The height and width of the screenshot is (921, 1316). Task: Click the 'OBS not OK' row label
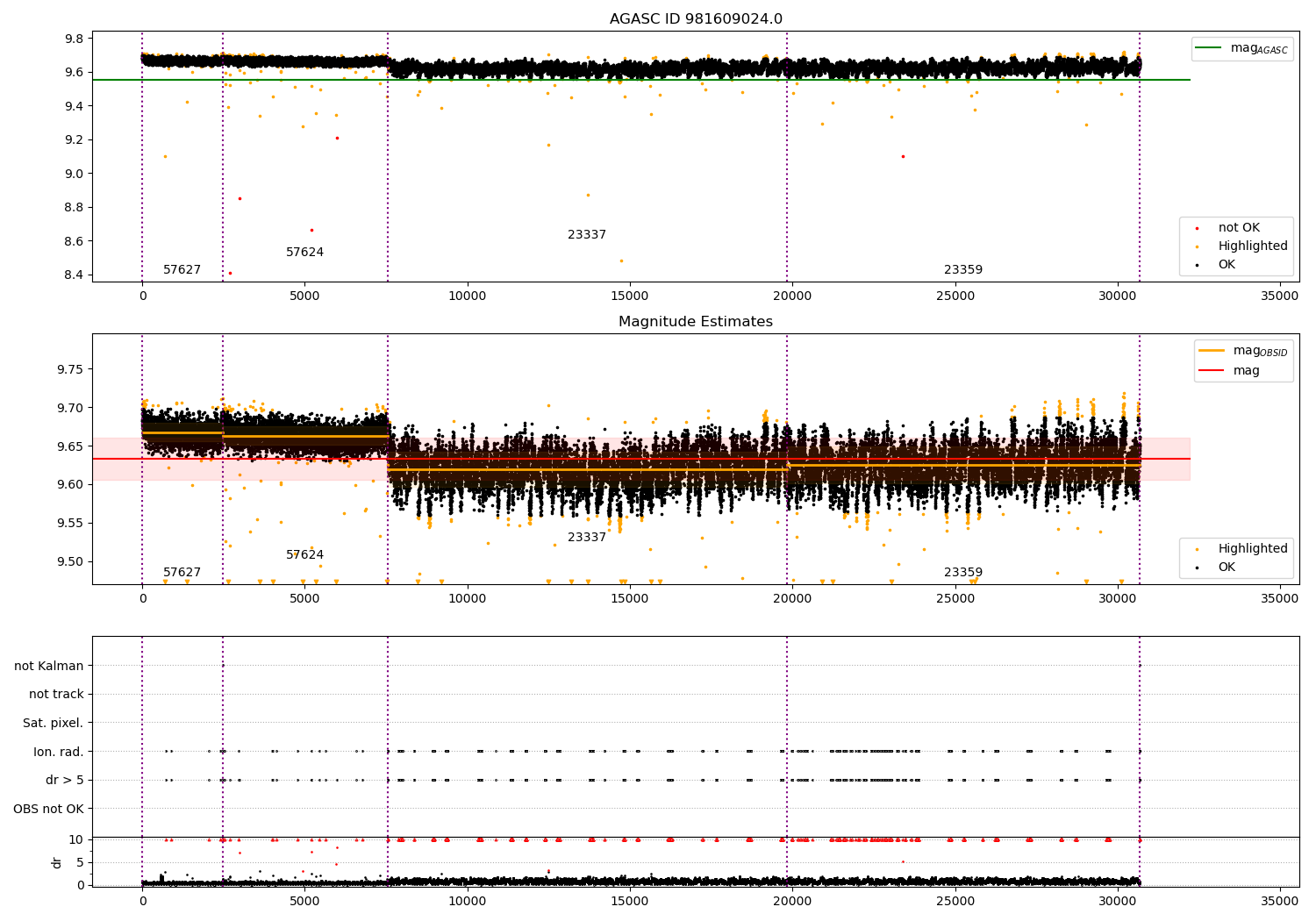48,809
